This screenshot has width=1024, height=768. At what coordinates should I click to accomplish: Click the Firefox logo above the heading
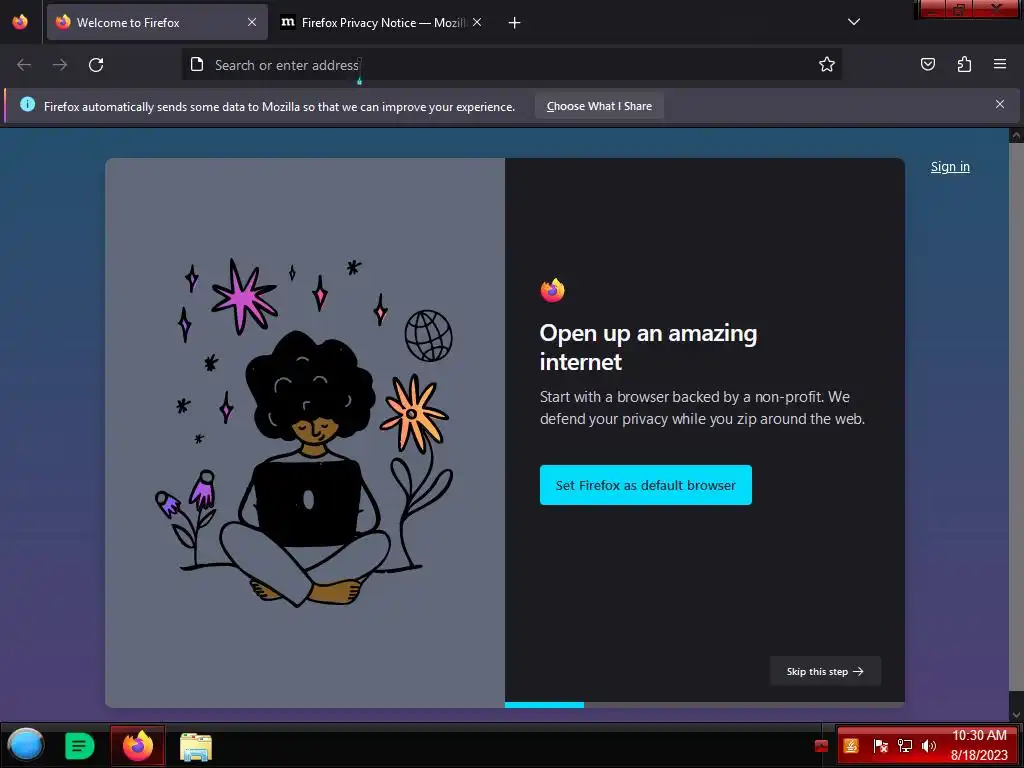click(x=552, y=290)
